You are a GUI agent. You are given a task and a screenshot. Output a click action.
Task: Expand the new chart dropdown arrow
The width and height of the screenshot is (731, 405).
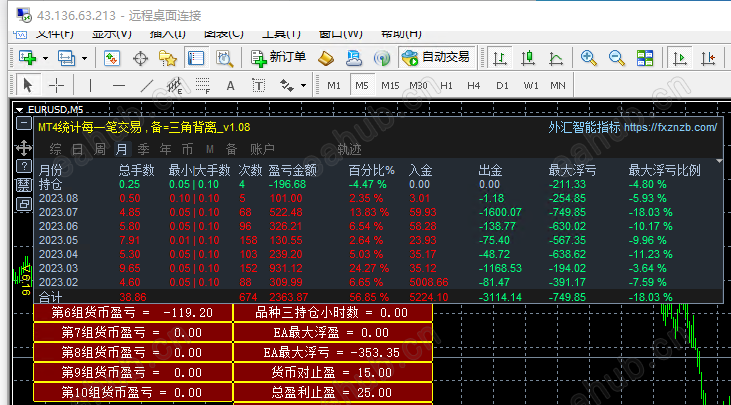pos(45,59)
